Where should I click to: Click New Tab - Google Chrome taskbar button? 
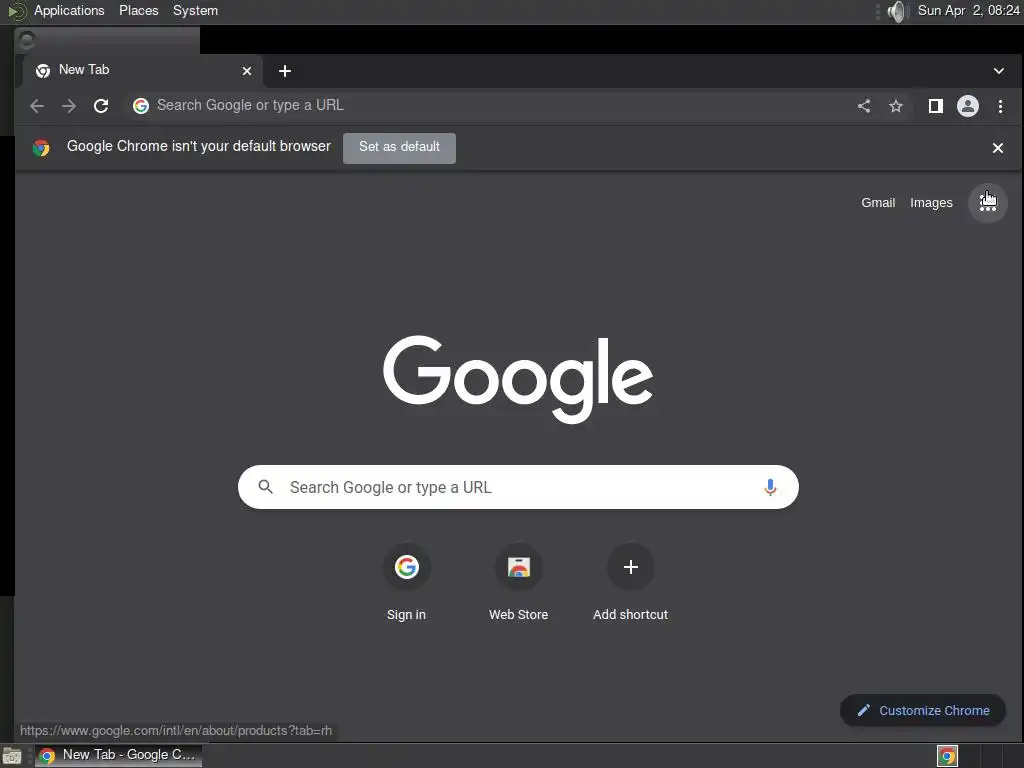pos(118,755)
